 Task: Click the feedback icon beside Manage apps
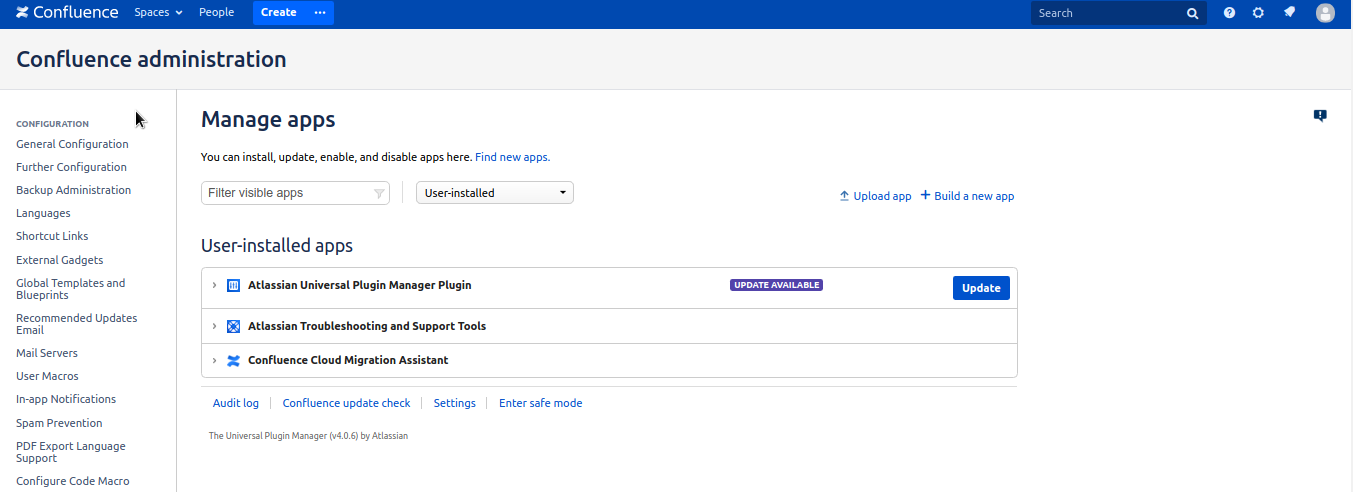coord(1320,116)
